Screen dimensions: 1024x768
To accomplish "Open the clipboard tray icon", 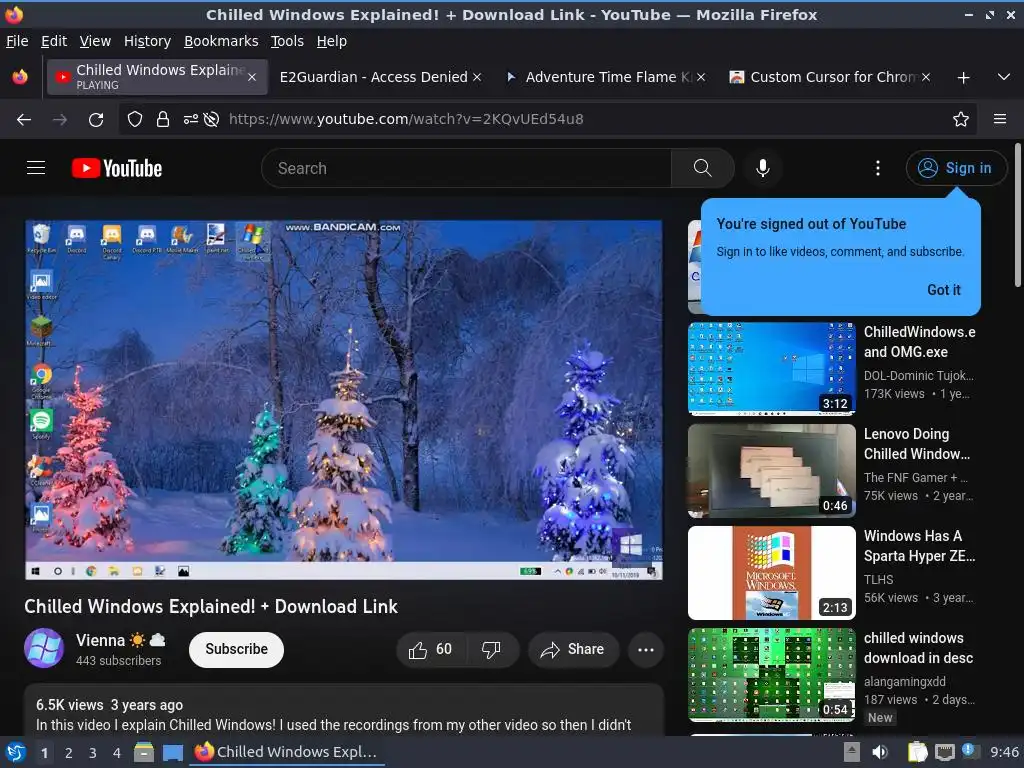I will (x=918, y=752).
